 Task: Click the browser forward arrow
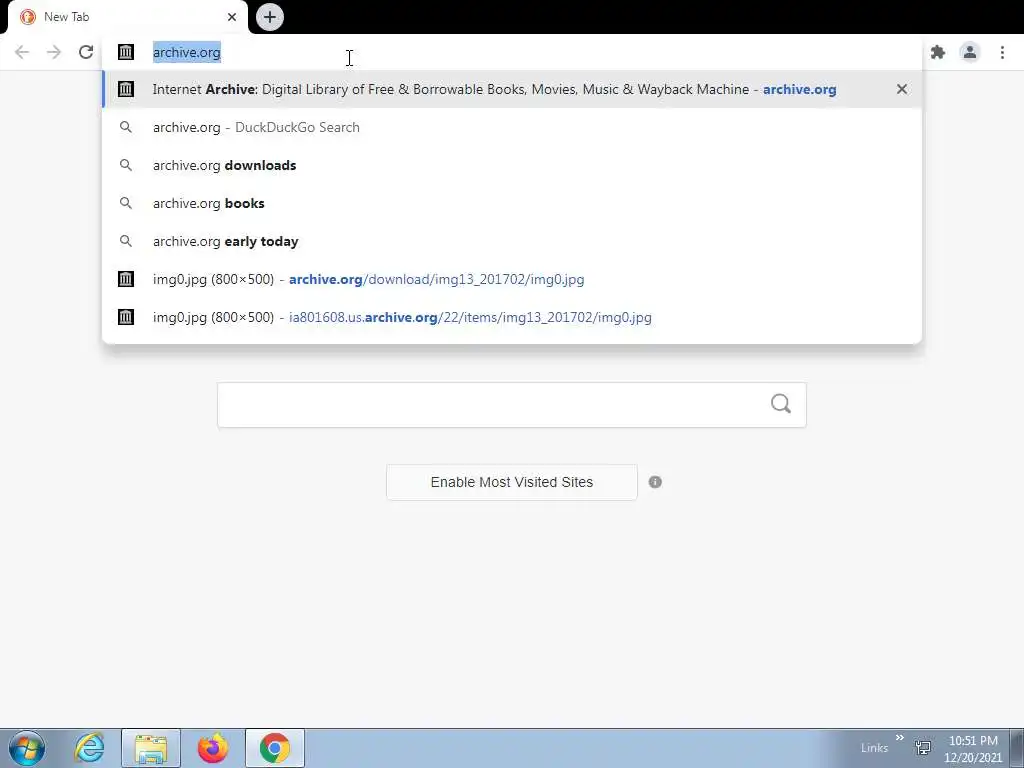pyautogui.click(x=54, y=52)
